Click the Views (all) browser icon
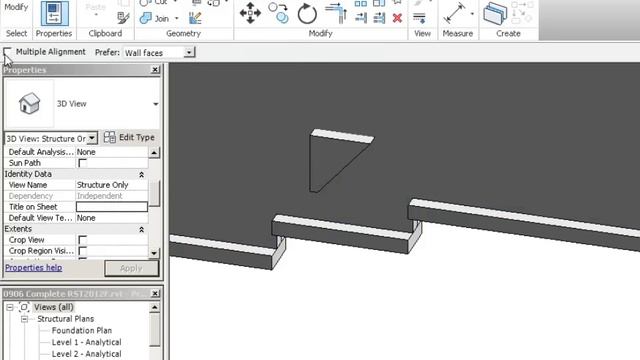Screen dimensions: 640x360 tap(24, 307)
